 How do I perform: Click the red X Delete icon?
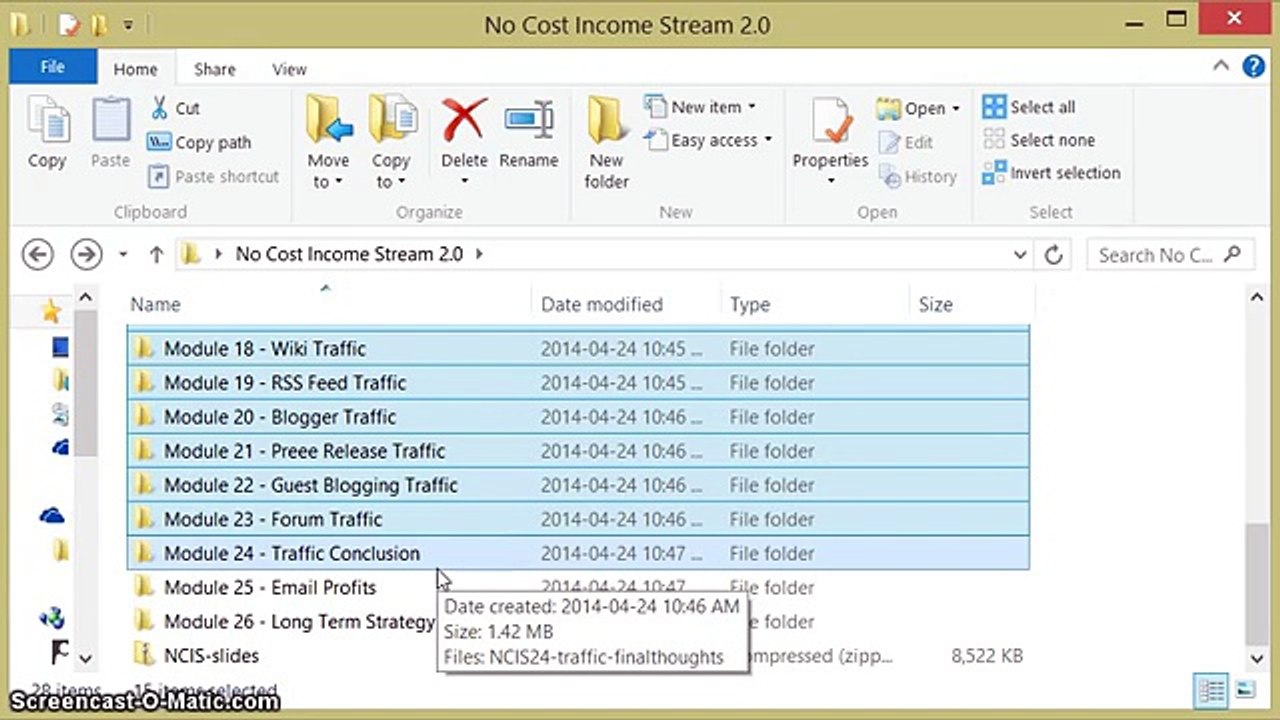point(464,120)
